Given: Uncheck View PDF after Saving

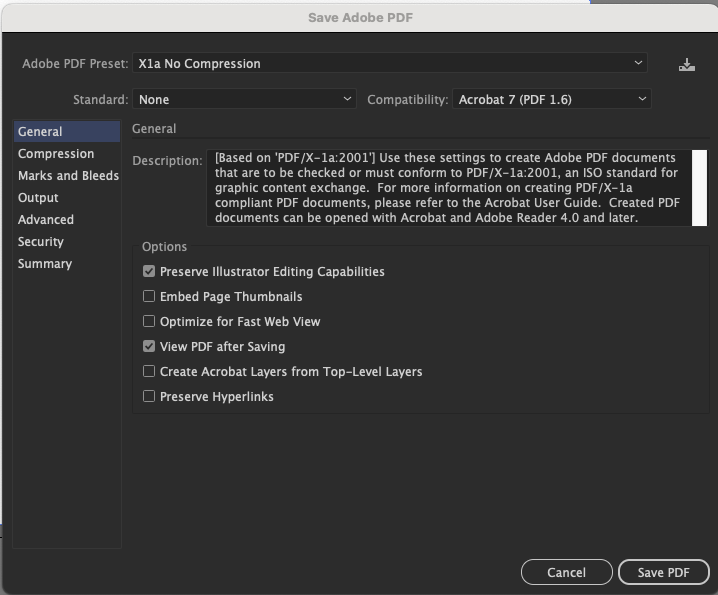Looking at the screenshot, I should click(x=149, y=346).
